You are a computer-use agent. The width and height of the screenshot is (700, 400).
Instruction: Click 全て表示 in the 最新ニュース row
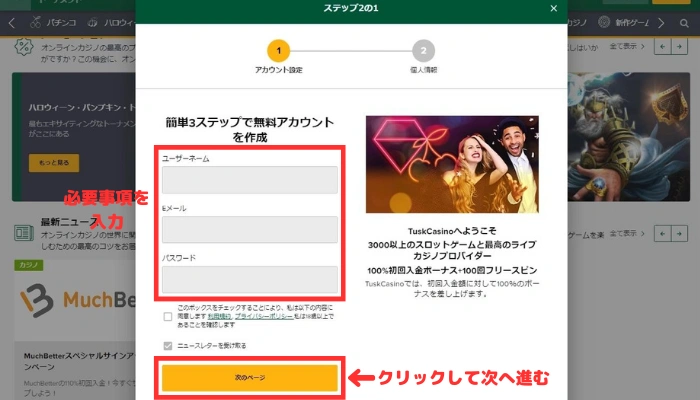tap(627, 233)
